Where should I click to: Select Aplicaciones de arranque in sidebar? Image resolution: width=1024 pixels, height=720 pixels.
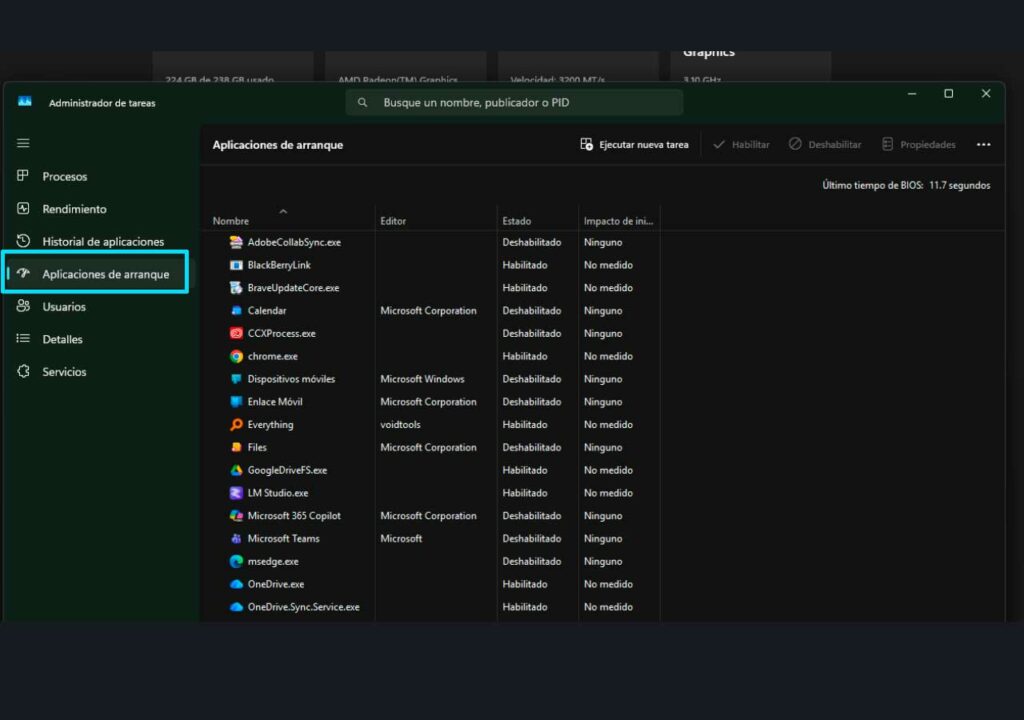point(98,274)
